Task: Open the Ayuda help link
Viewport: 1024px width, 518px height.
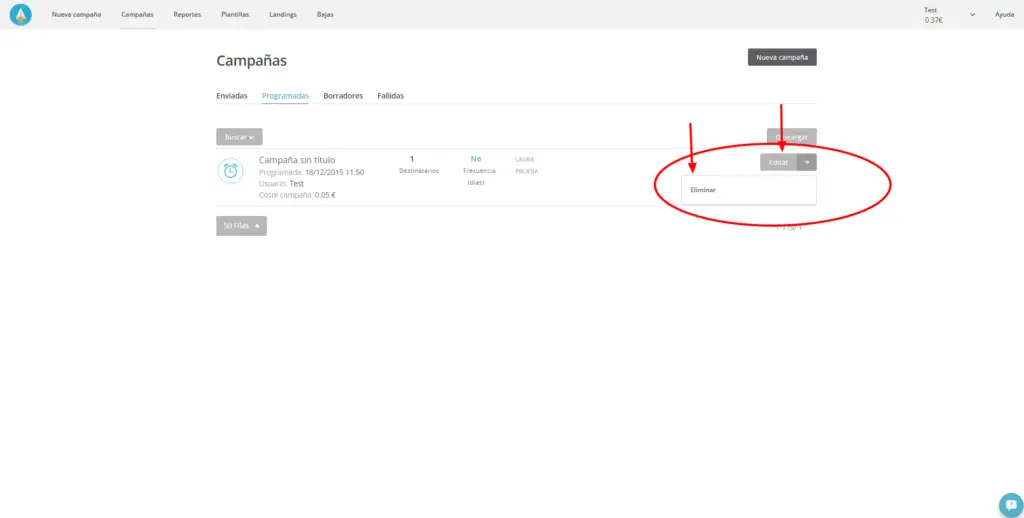Action: 1004,15
